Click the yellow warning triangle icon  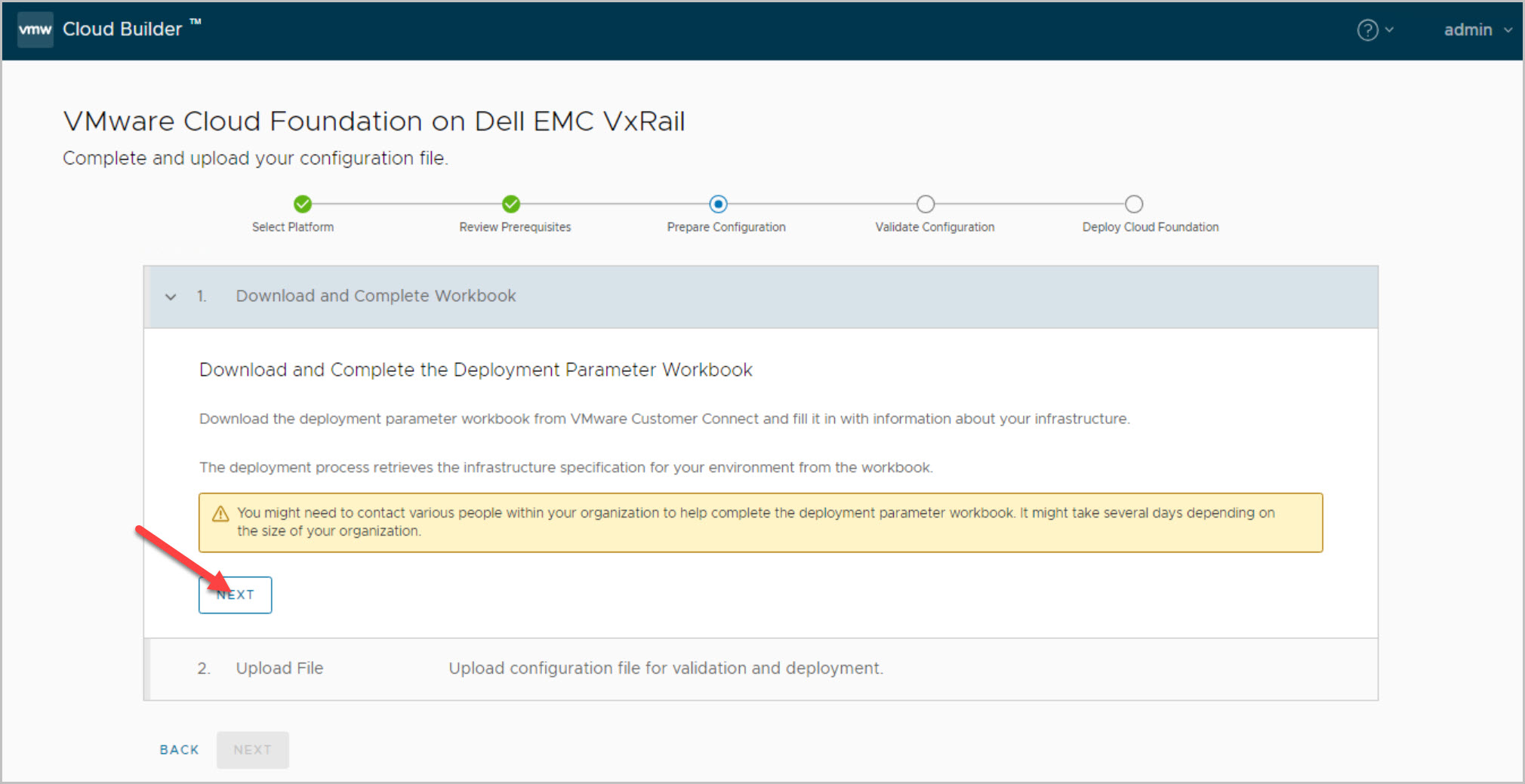tap(220, 514)
